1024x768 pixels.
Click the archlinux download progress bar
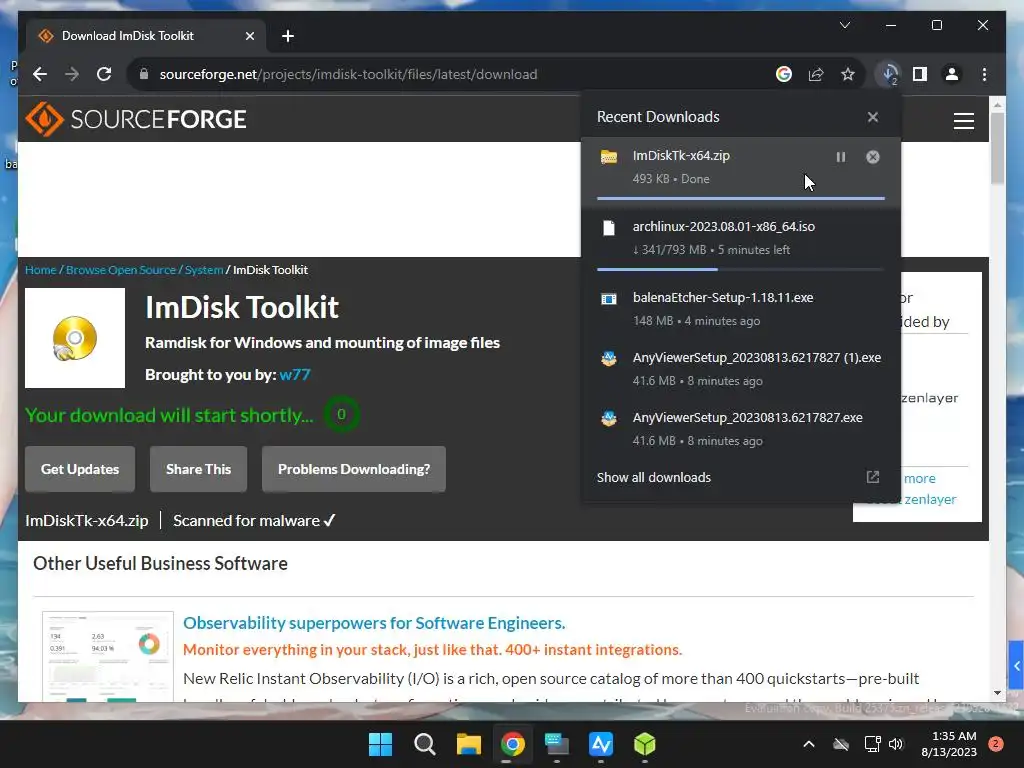coord(741,269)
